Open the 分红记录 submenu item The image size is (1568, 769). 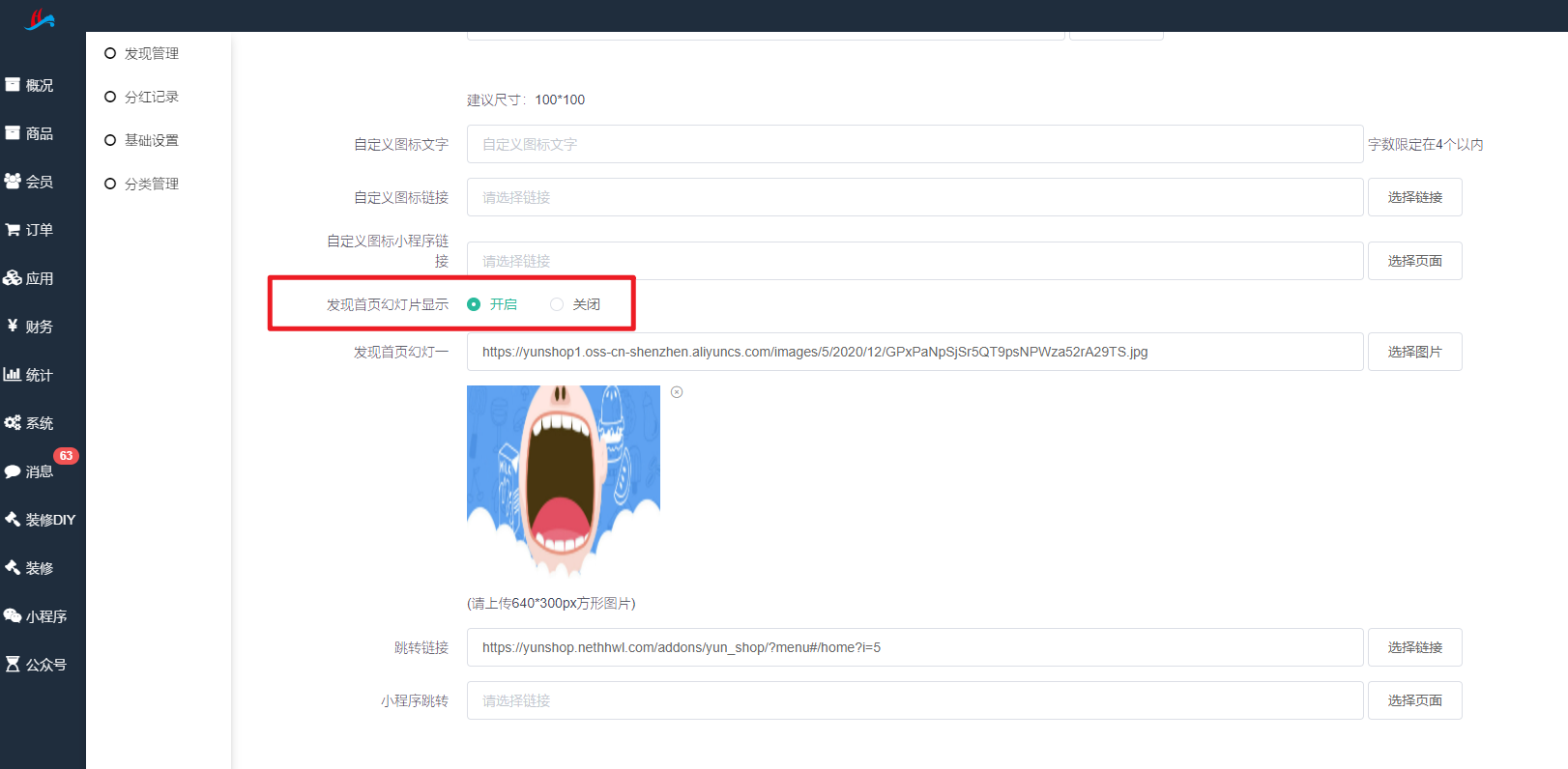tap(152, 97)
